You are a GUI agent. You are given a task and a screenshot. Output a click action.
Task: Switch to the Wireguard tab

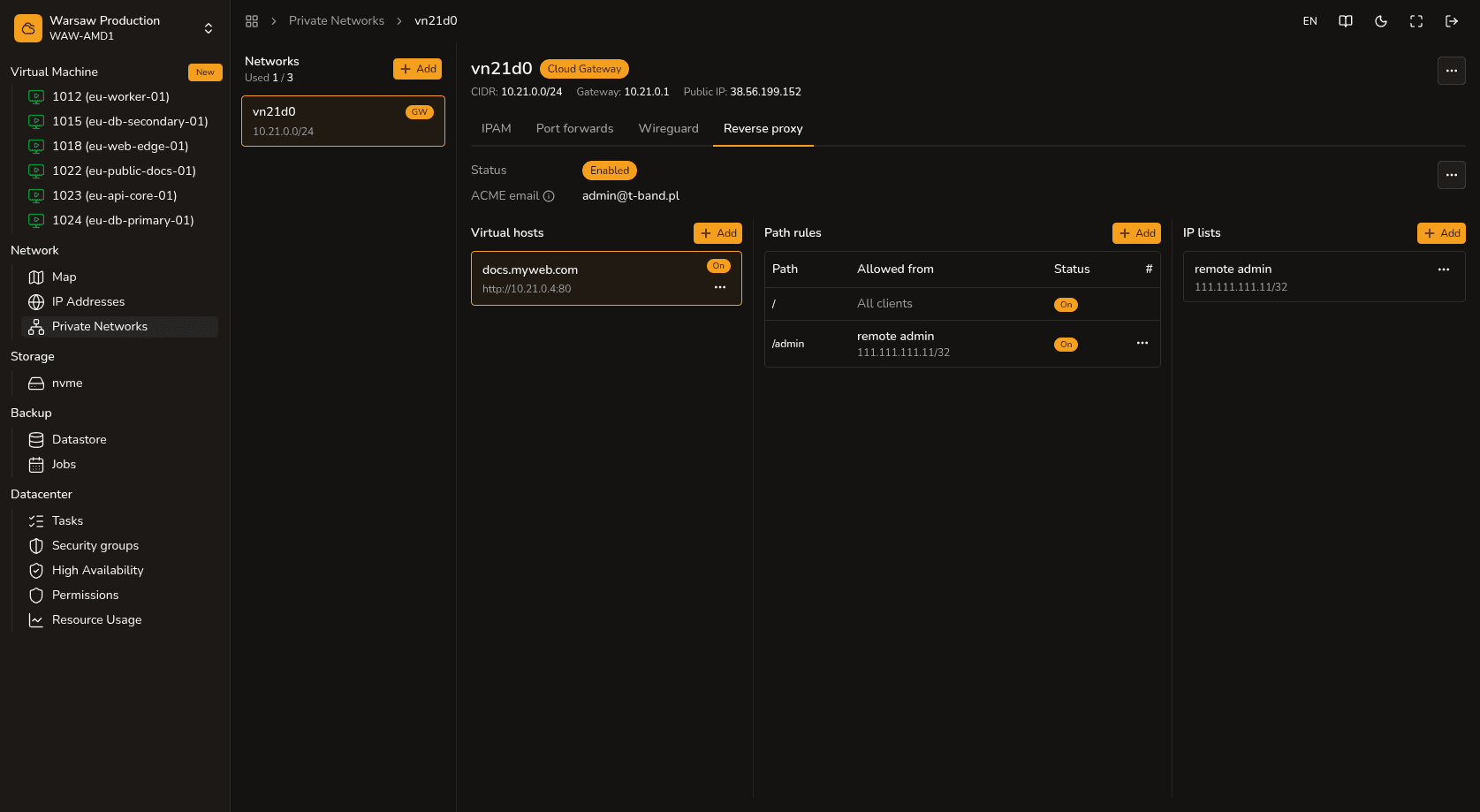(x=669, y=129)
